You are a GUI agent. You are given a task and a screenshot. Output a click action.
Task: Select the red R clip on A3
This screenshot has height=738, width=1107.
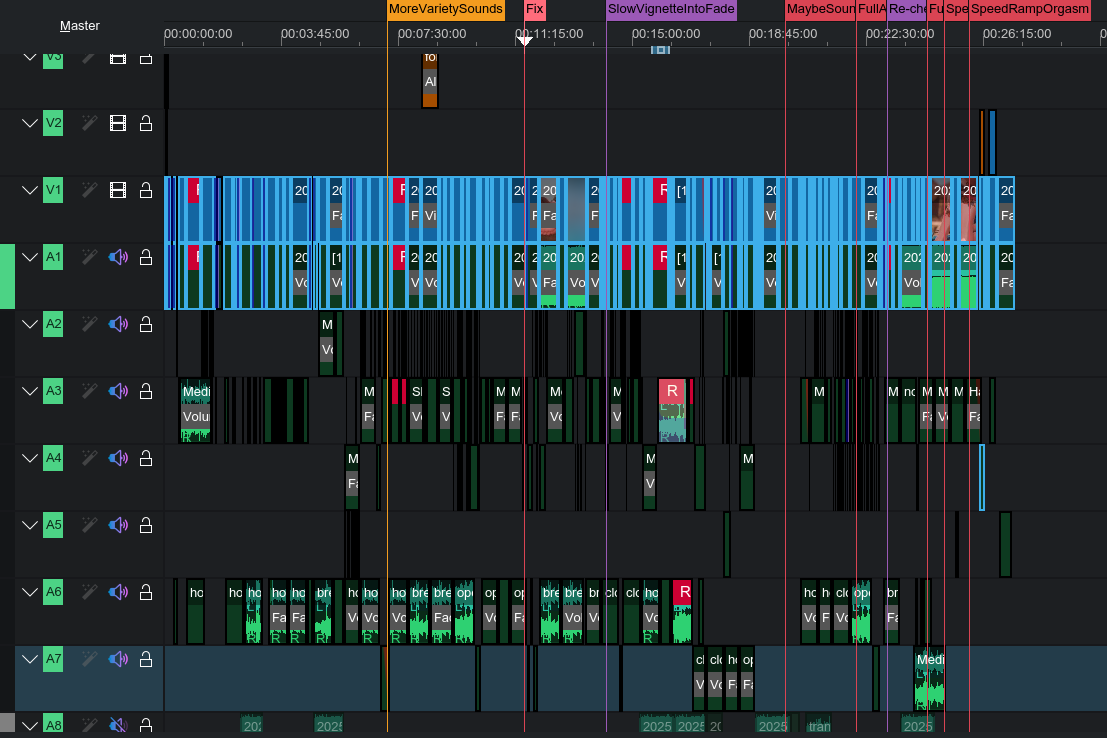click(x=672, y=410)
